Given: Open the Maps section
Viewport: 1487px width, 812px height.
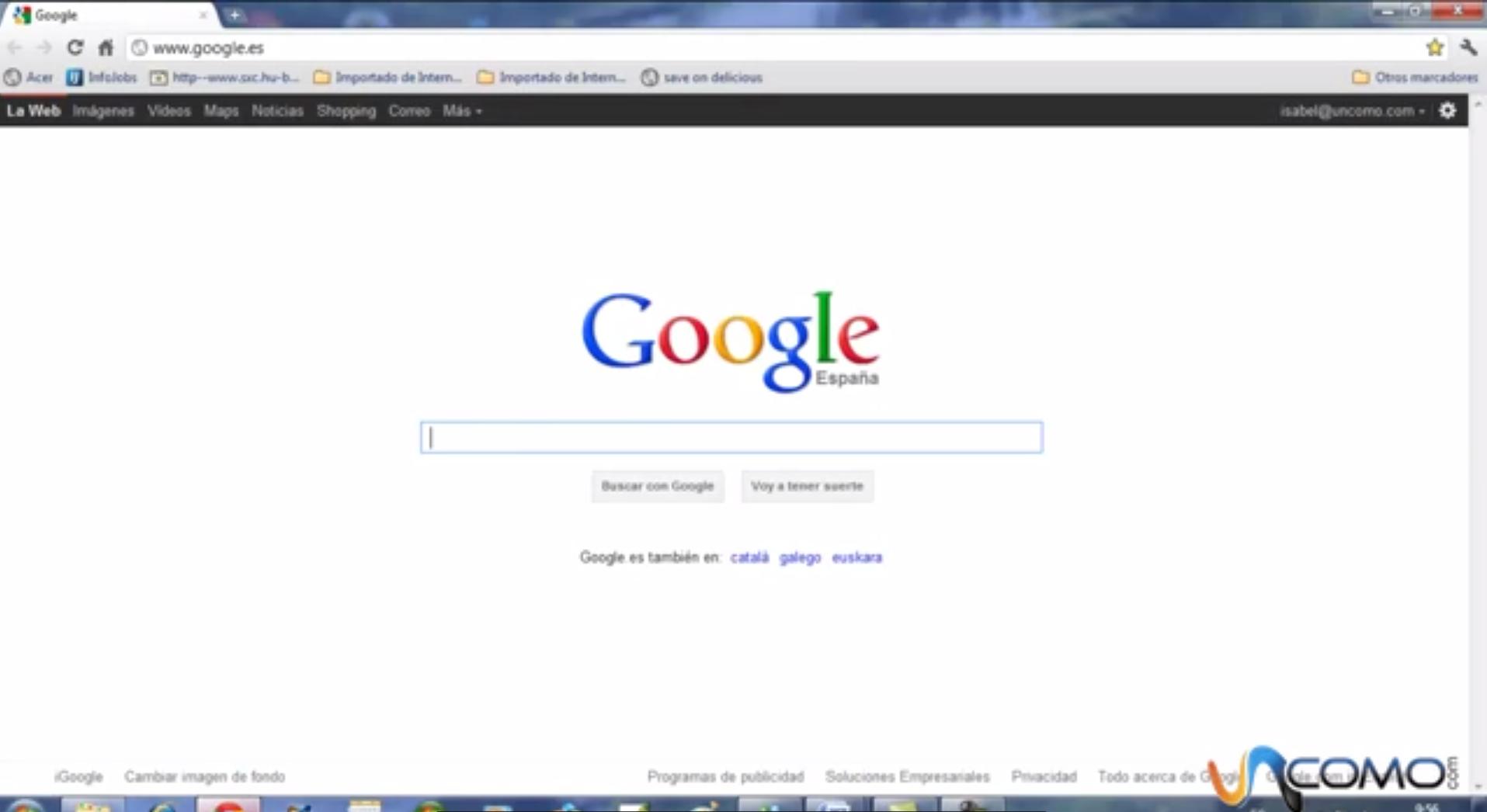Looking at the screenshot, I should pos(221,111).
